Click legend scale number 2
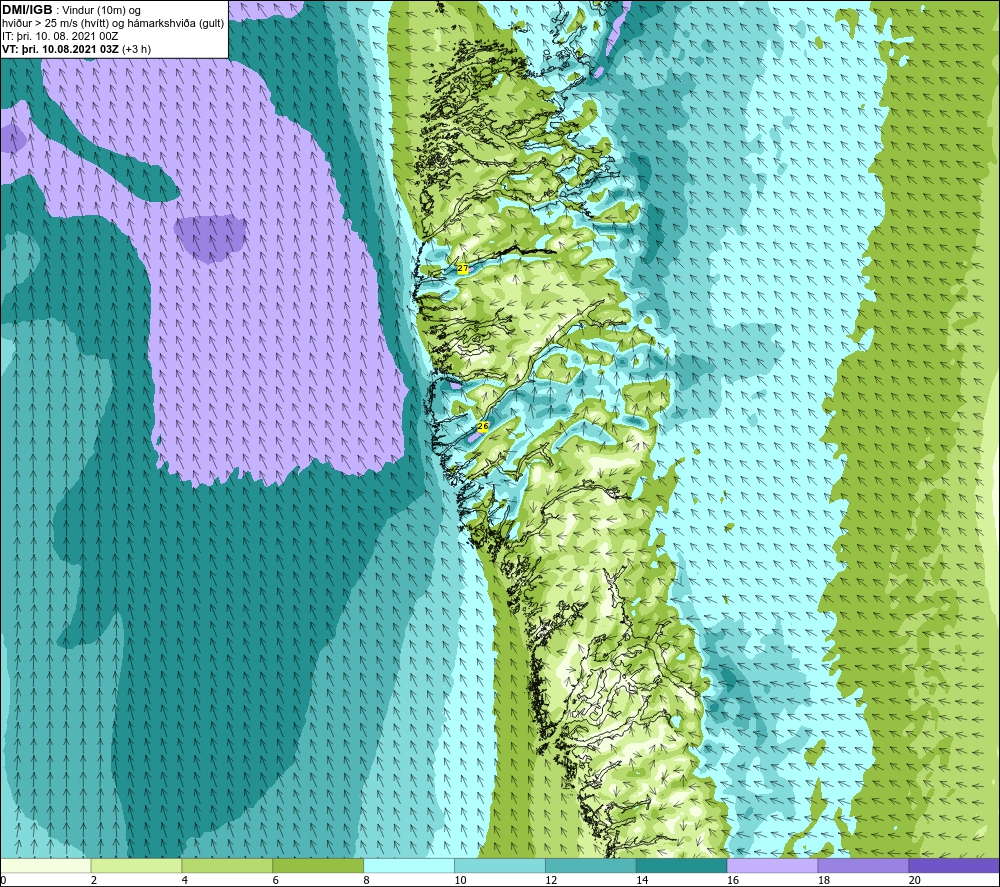 94,880
